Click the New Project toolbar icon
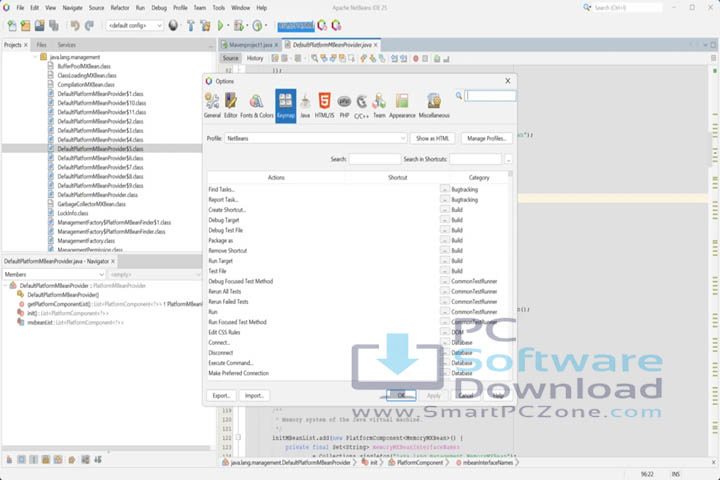This screenshot has width=720, height=480. coord(26,26)
